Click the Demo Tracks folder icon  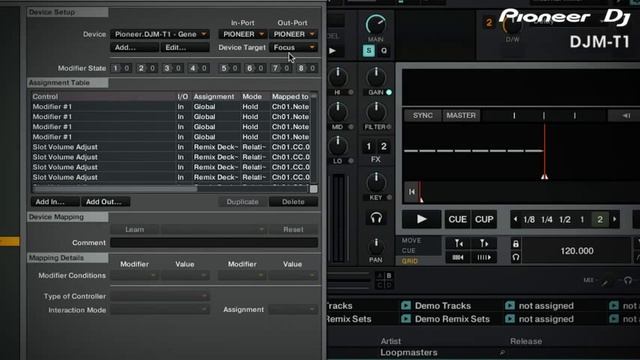[406, 305]
